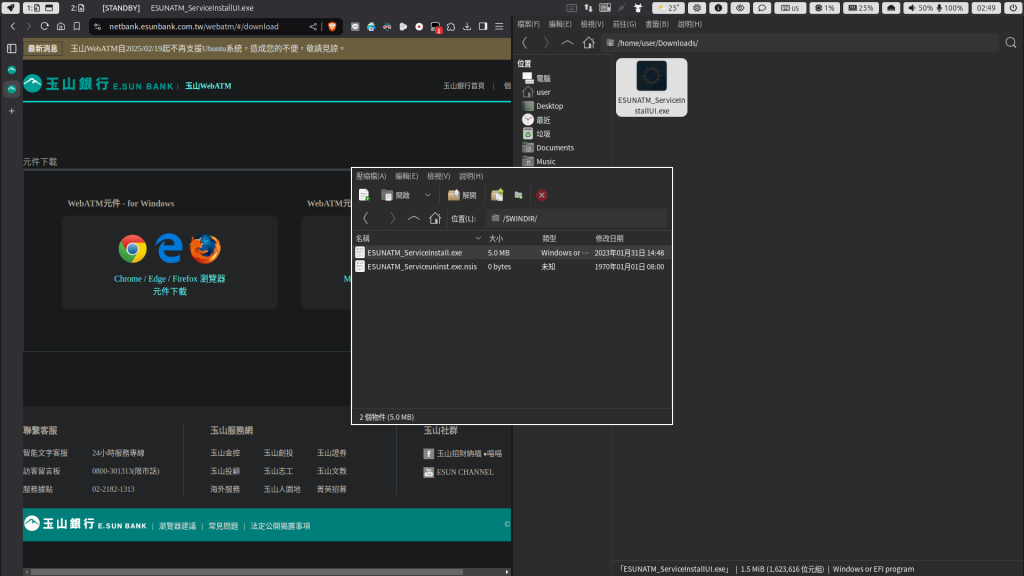Open Desktop in the file manager sidebar
1024x576 pixels.
[543, 106]
